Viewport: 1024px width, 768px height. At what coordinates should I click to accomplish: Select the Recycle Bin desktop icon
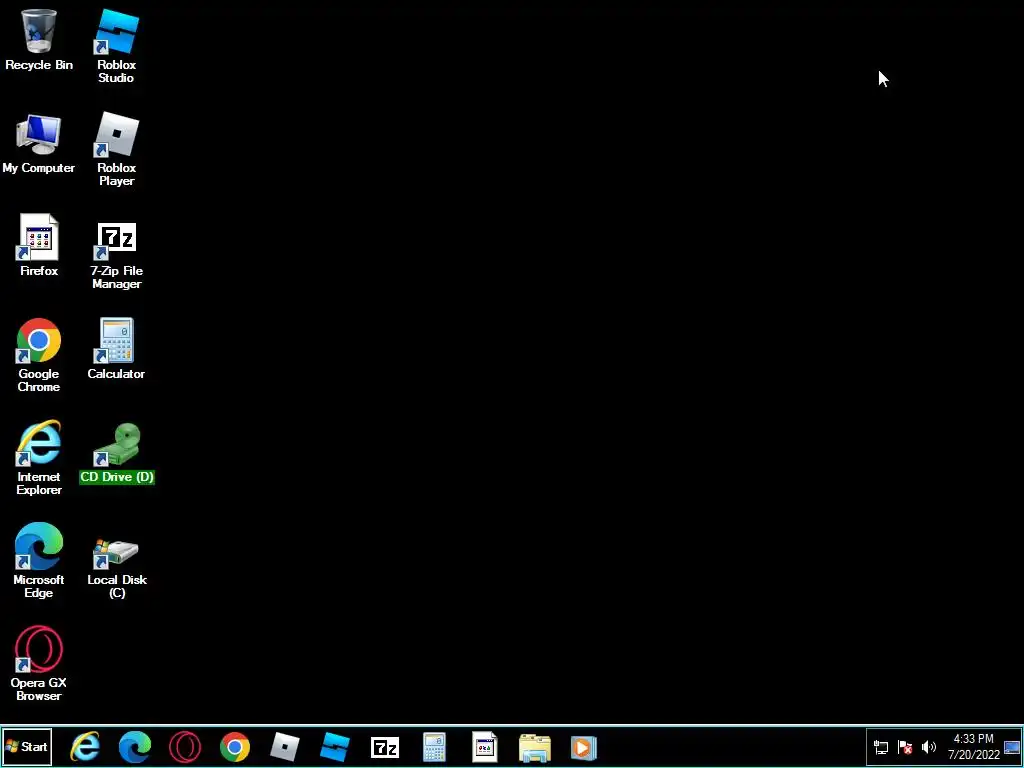[39, 39]
